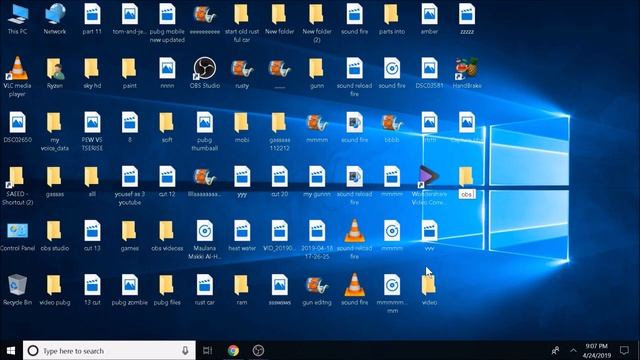Image resolution: width=640 pixels, height=360 pixels.
Task: Select the 'PEW VS TSERISE' image file
Action: (x=92, y=131)
